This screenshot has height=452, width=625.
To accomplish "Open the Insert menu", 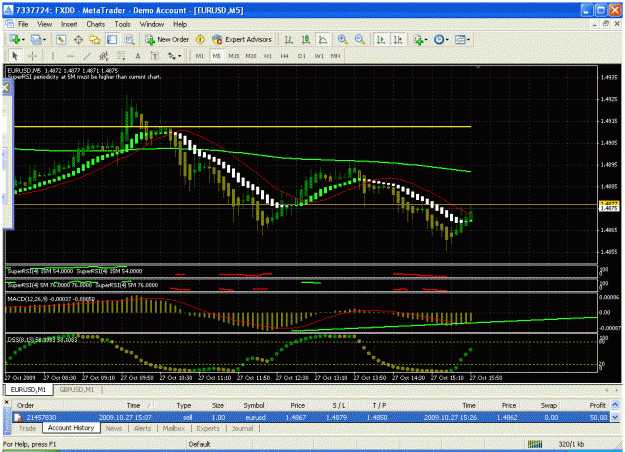I will [69, 24].
